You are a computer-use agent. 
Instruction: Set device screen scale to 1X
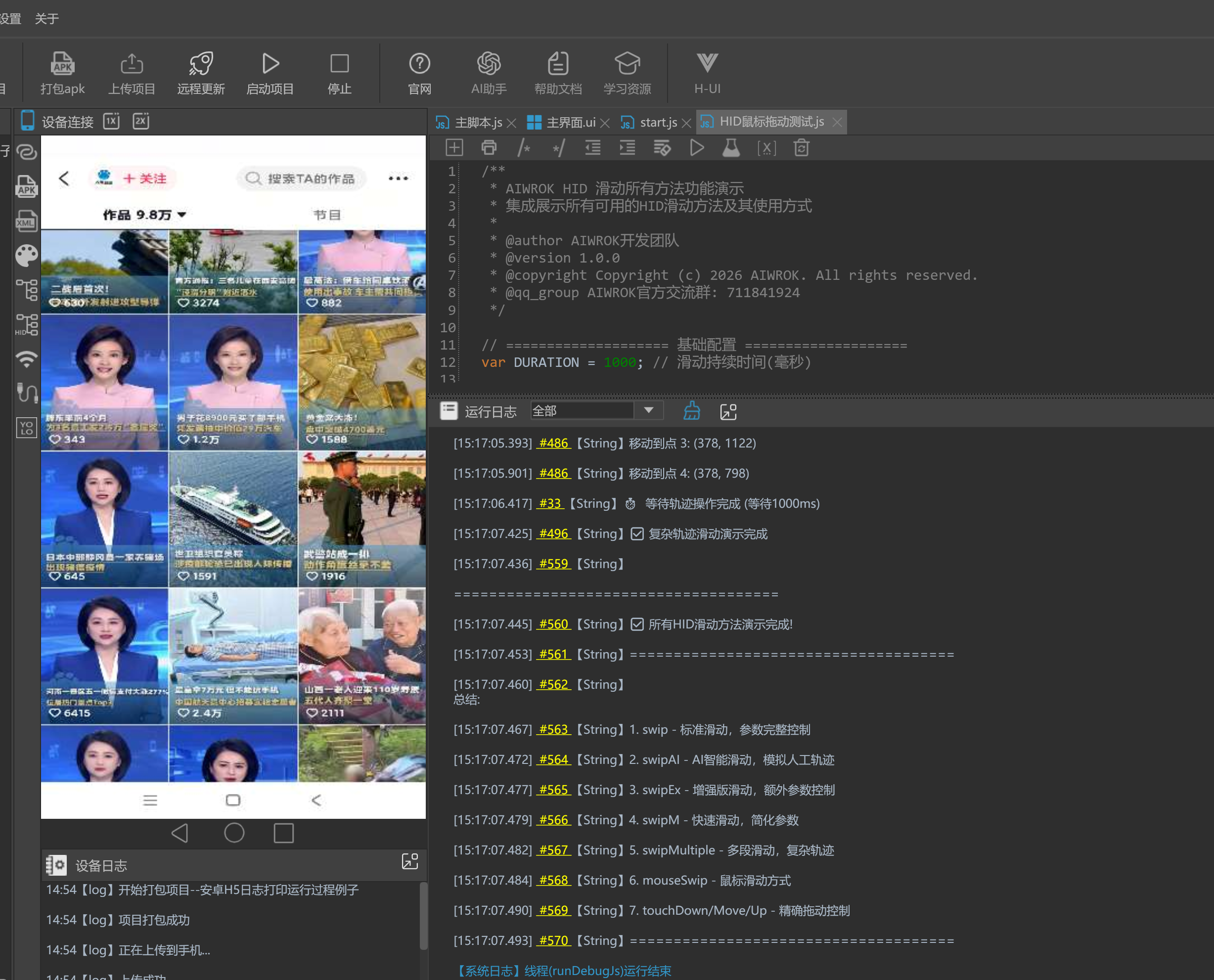[112, 121]
